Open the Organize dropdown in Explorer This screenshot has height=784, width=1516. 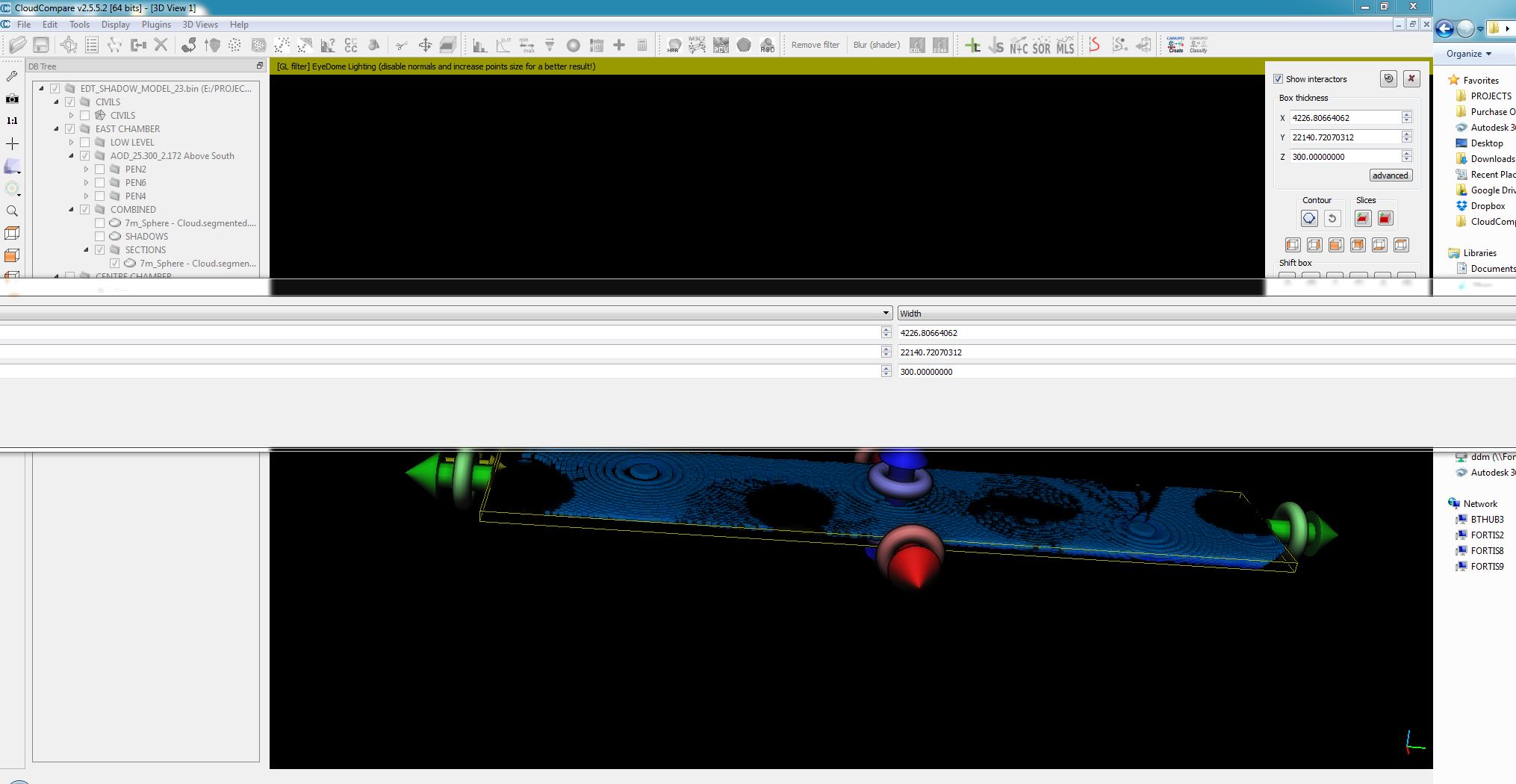1468,54
